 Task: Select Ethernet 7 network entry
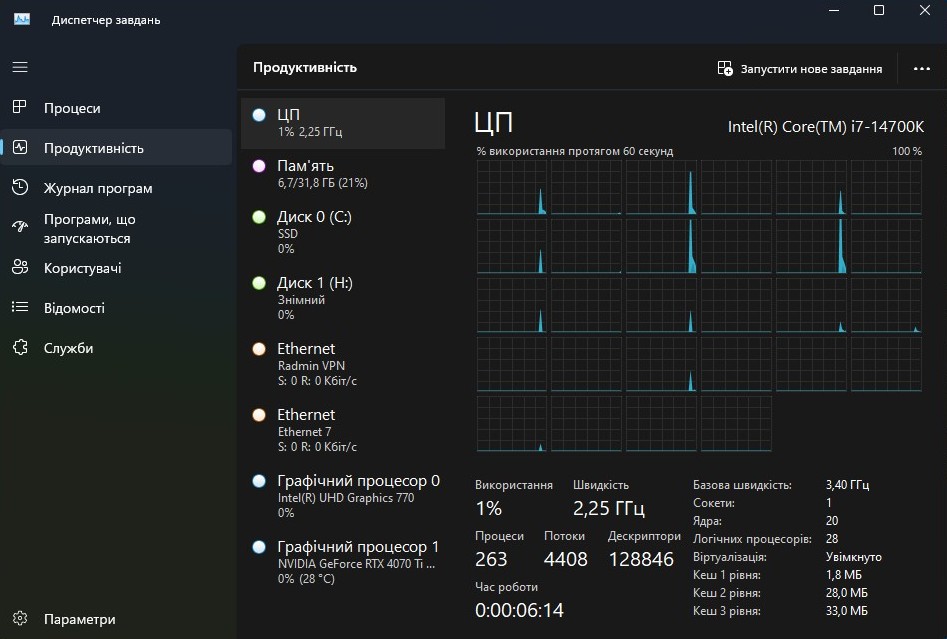click(343, 430)
